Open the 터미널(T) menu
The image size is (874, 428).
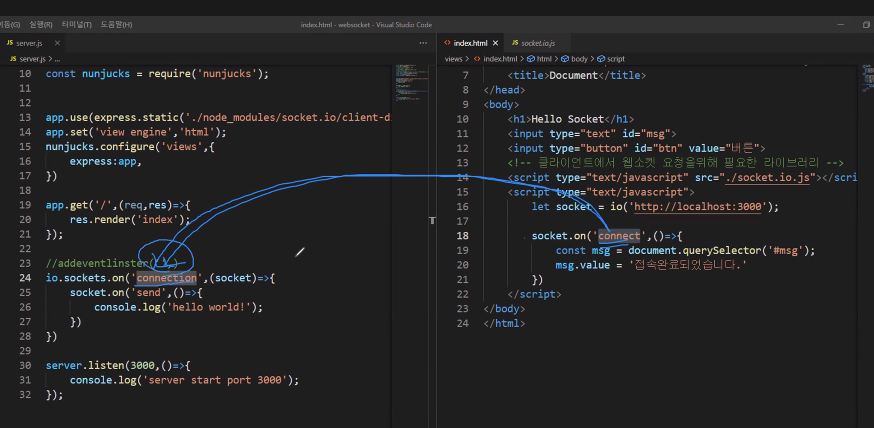click(x=77, y=25)
